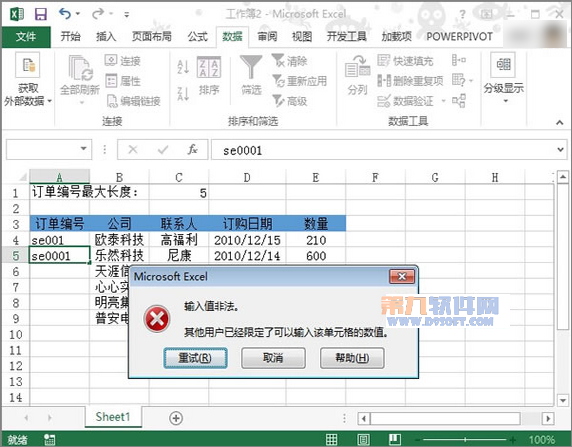Switch to the Insert (插入) tab
572x447 pixels.
[x=106, y=36]
